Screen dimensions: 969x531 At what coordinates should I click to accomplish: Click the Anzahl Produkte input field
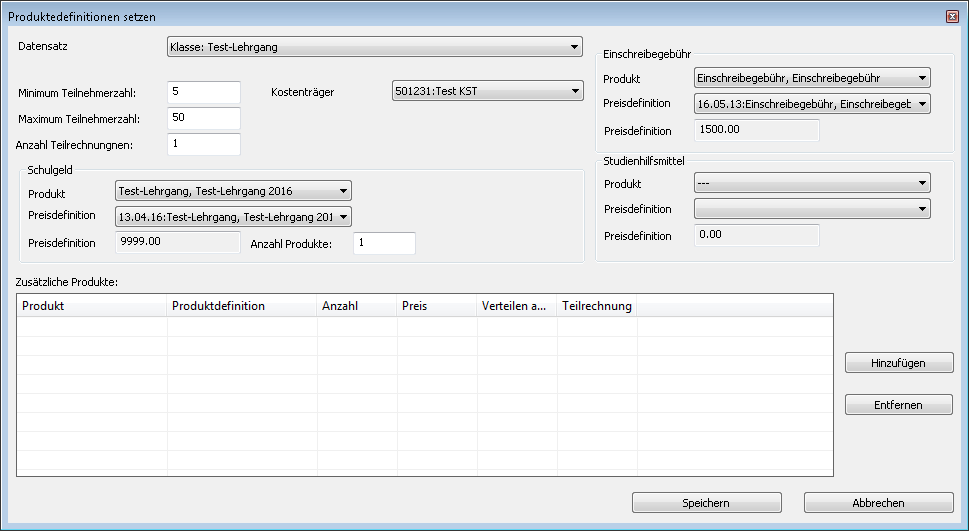point(384,243)
